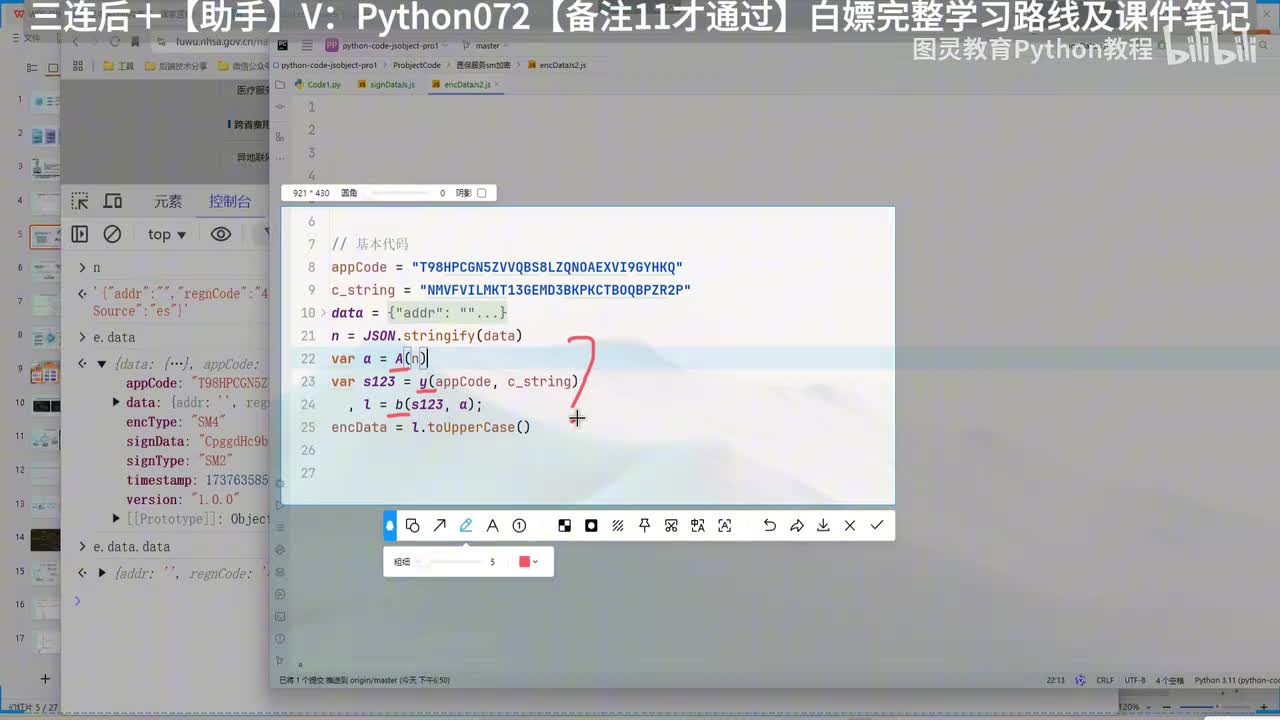Click the scissors capture tool icon
Image resolution: width=1280 pixels, height=720 pixels.
coord(671,525)
